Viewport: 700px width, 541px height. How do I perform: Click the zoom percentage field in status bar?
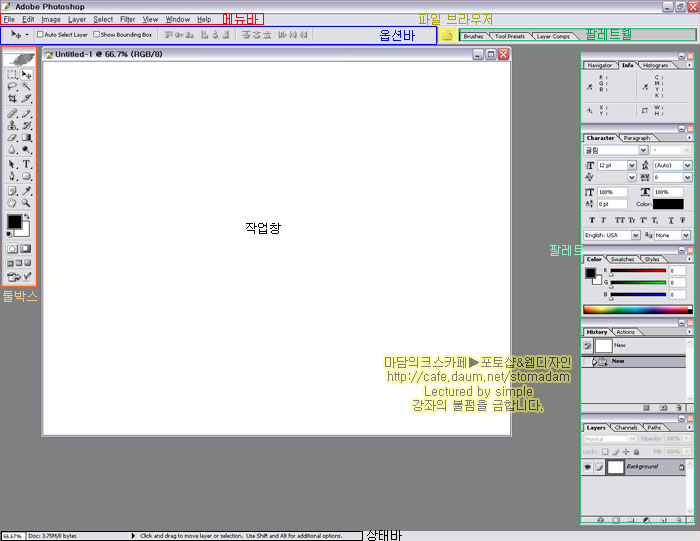click(12, 536)
